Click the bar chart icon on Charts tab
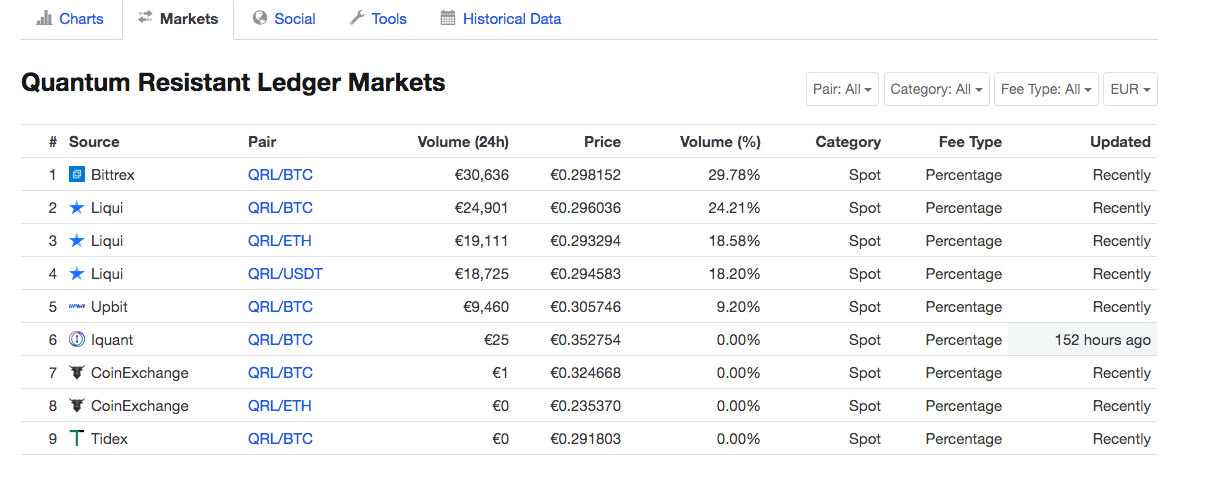This screenshot has width=1208, height=491. pyautogui.click(x=44, y=18)
